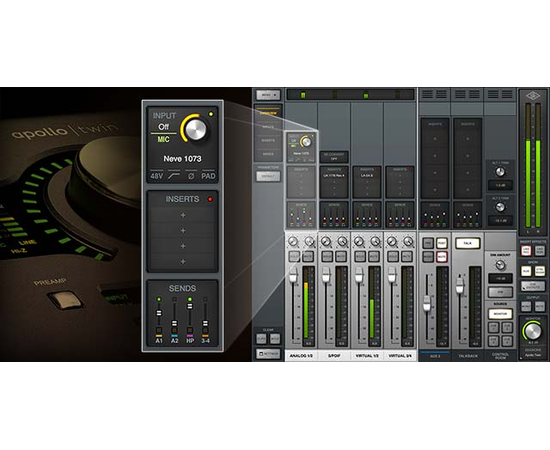The height and width of the screenshot is (450, 550).
Task: Open SR CONVERT Off menu
Action: click(334, 157)
